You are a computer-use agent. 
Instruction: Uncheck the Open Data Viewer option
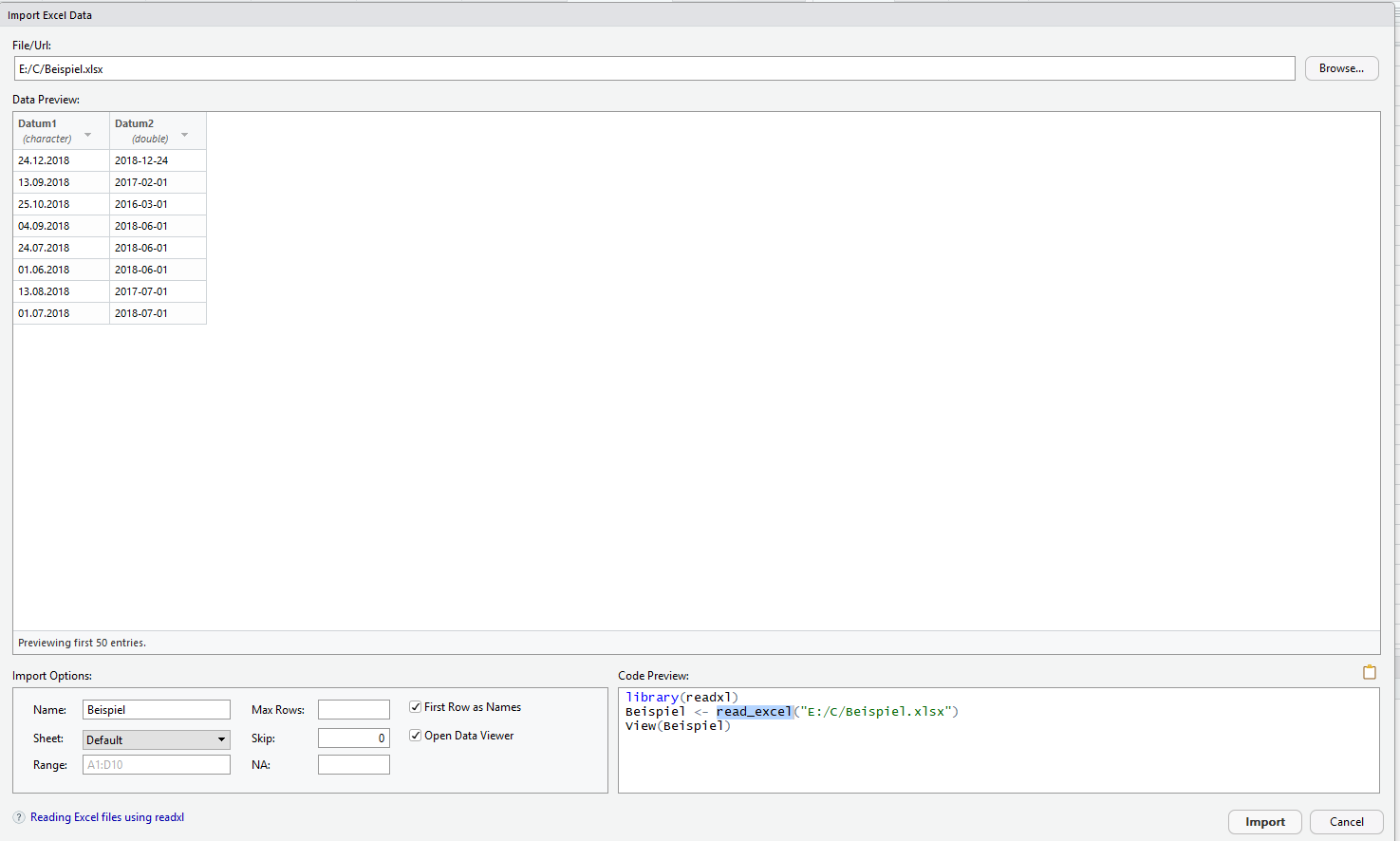coord(416,736)
